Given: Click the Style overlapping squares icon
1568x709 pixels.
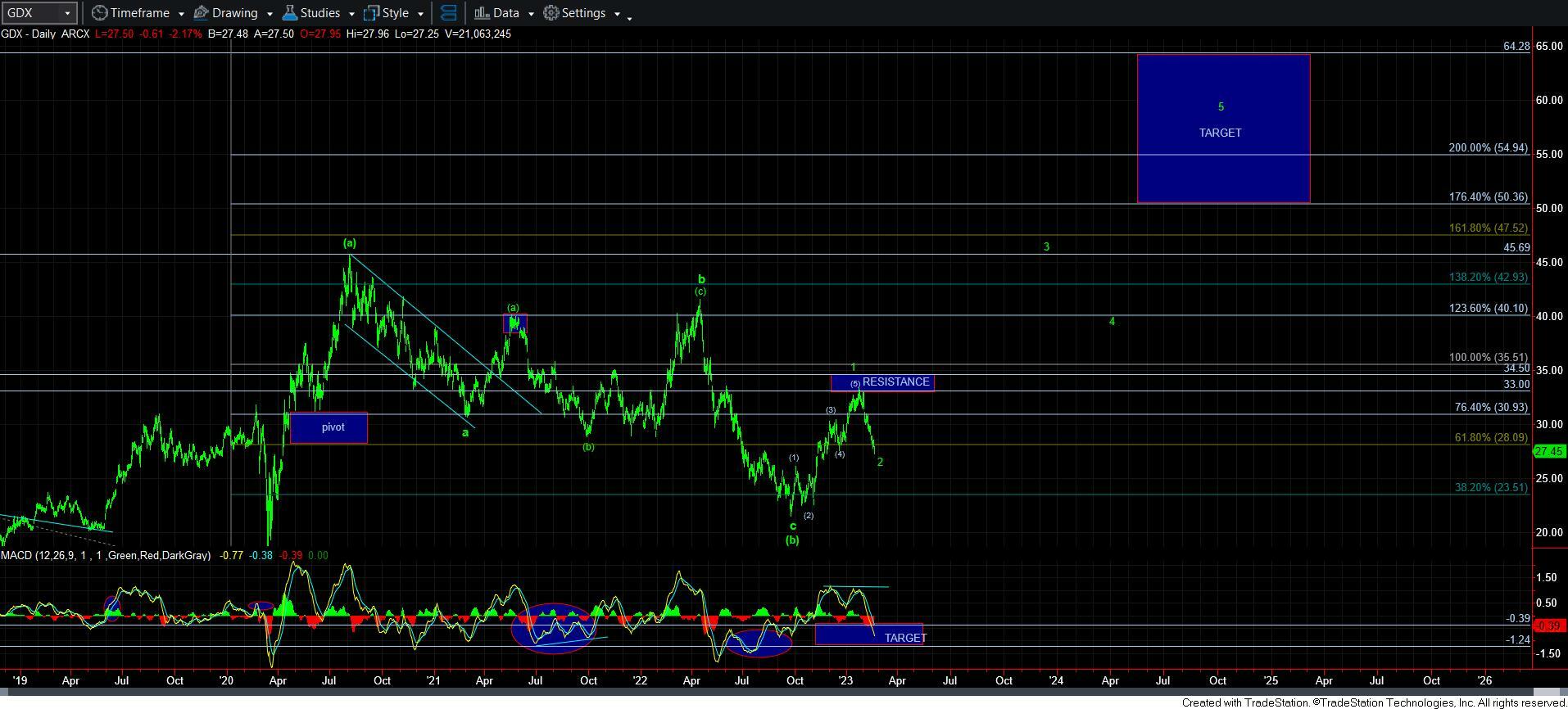Looking at the screenshot, I should tap(372, 13).
